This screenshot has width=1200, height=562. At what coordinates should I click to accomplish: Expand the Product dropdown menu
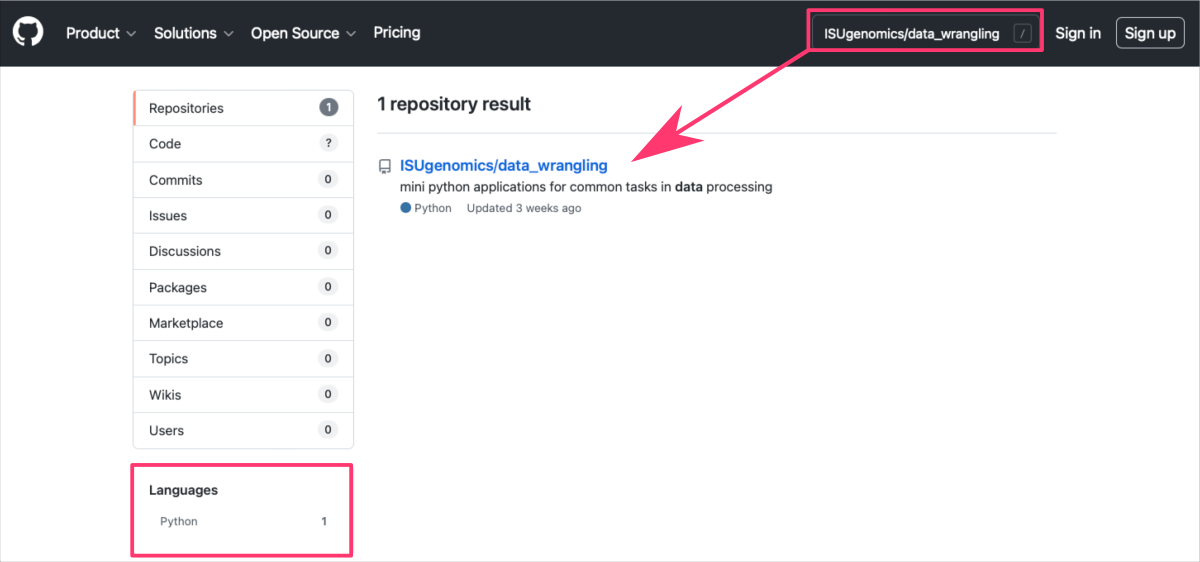click(x=100, y=33)
